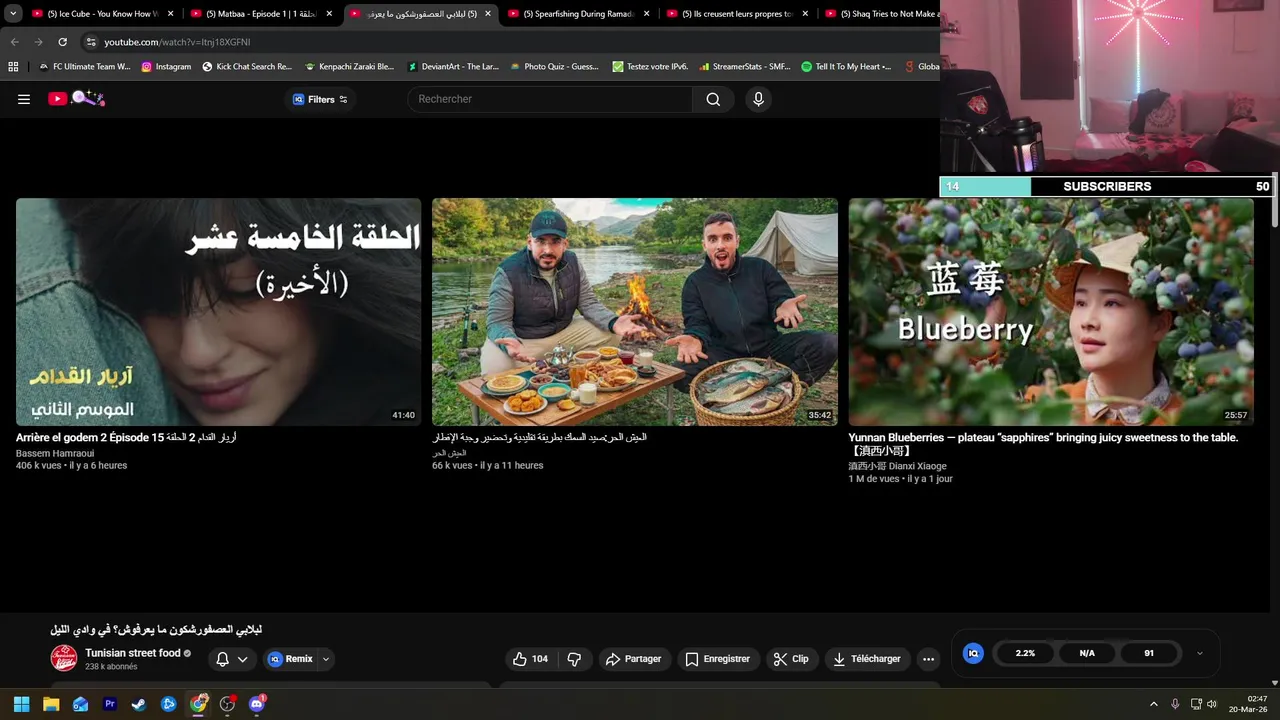Activate voice search microphone
The image size is (1280, 720).
click(x=758, y=99)
